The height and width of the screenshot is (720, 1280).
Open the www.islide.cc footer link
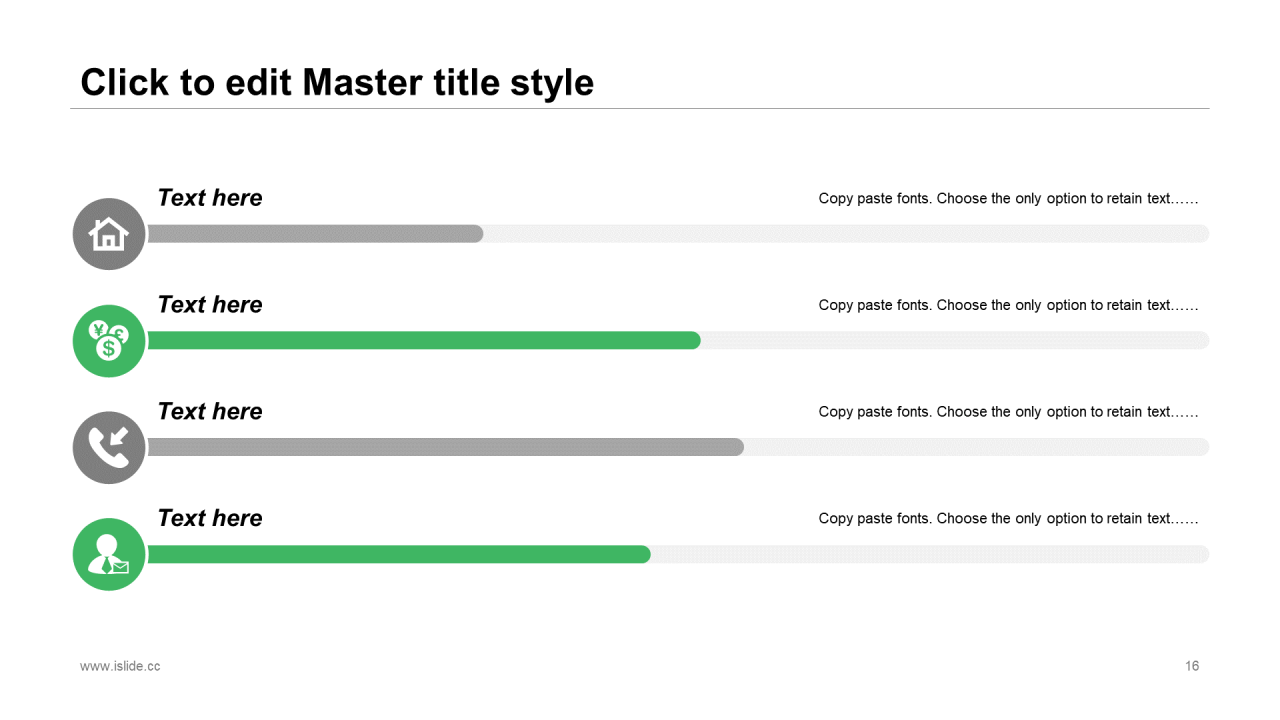click(120, 666)
